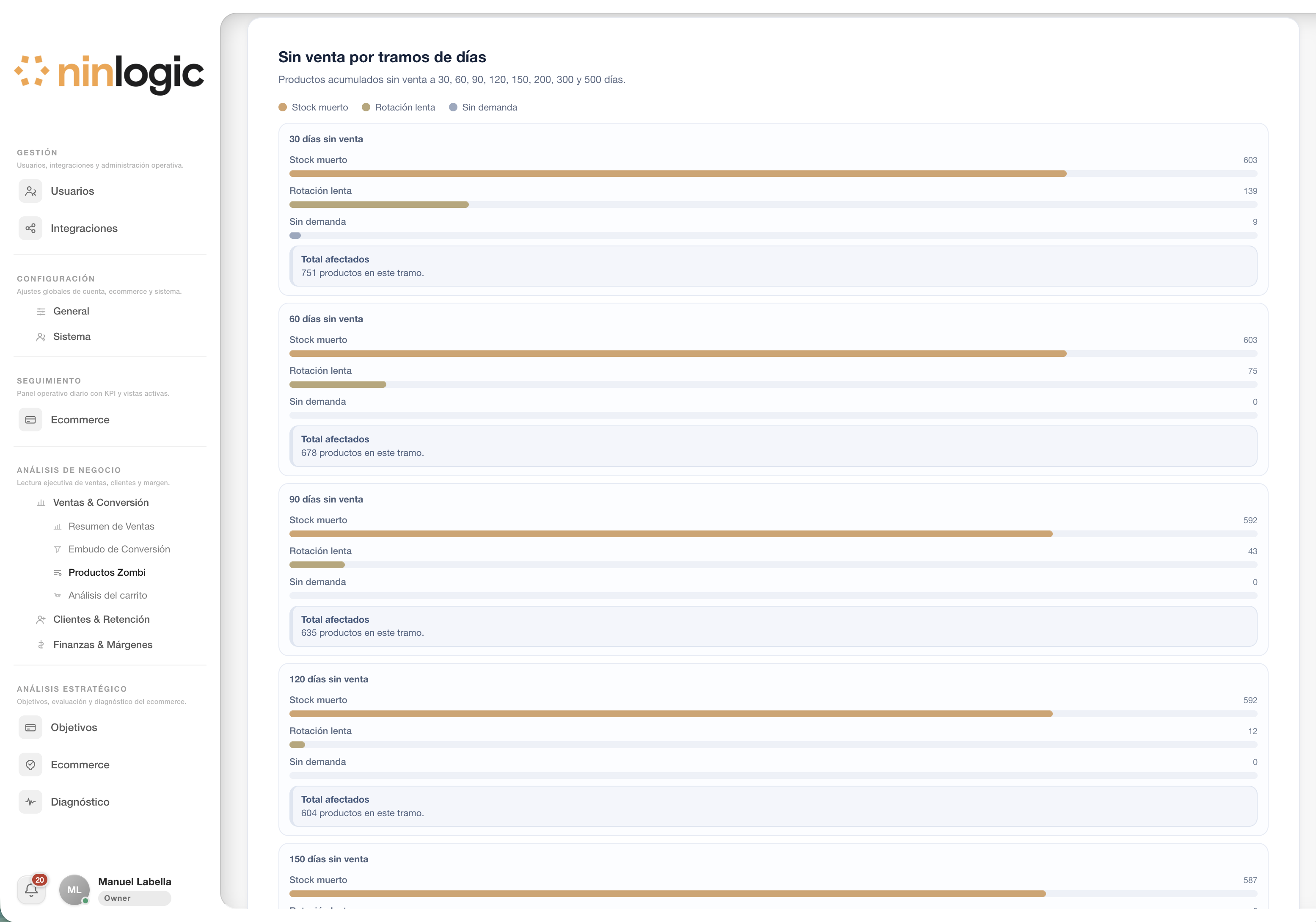
Task: Click Stock muerto bar in 30 días card
Action: [678, 174]
